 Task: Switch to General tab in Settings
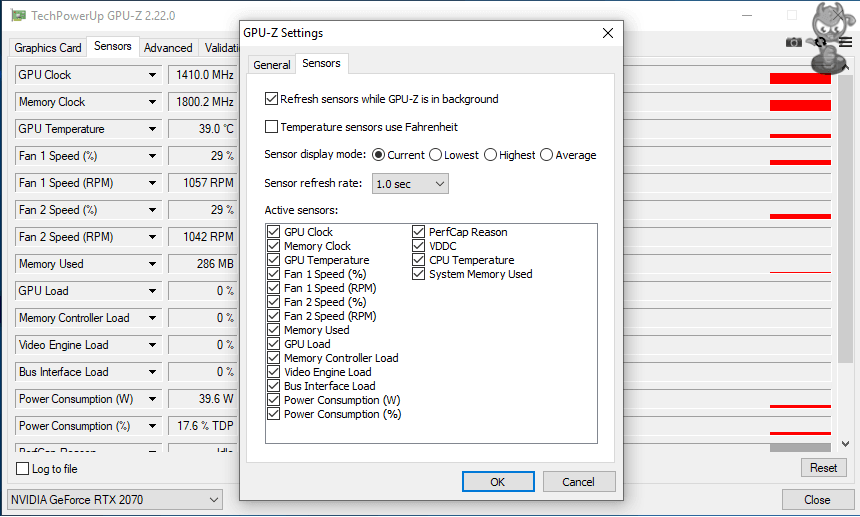271,65
